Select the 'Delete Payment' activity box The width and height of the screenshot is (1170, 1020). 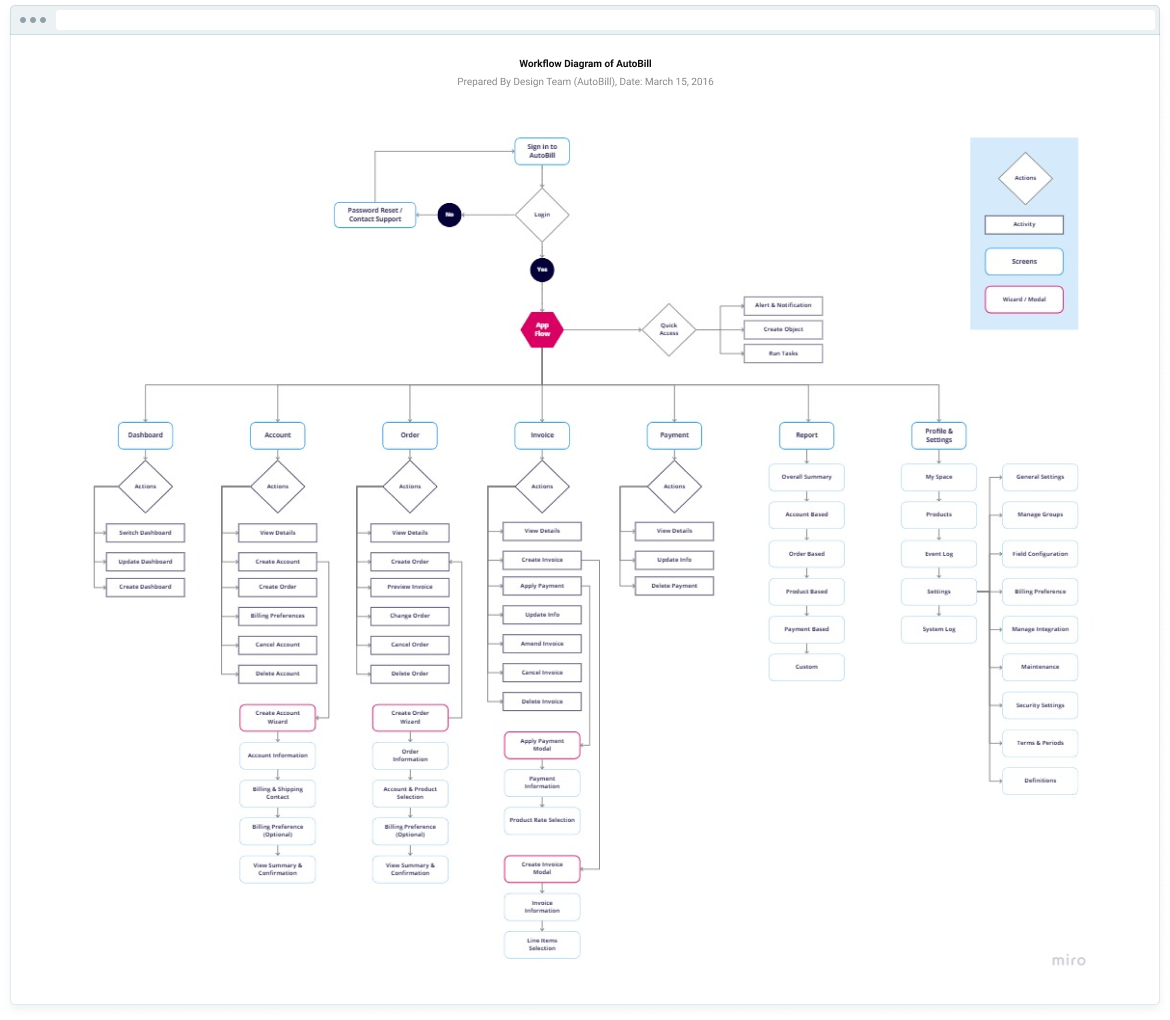675,586
